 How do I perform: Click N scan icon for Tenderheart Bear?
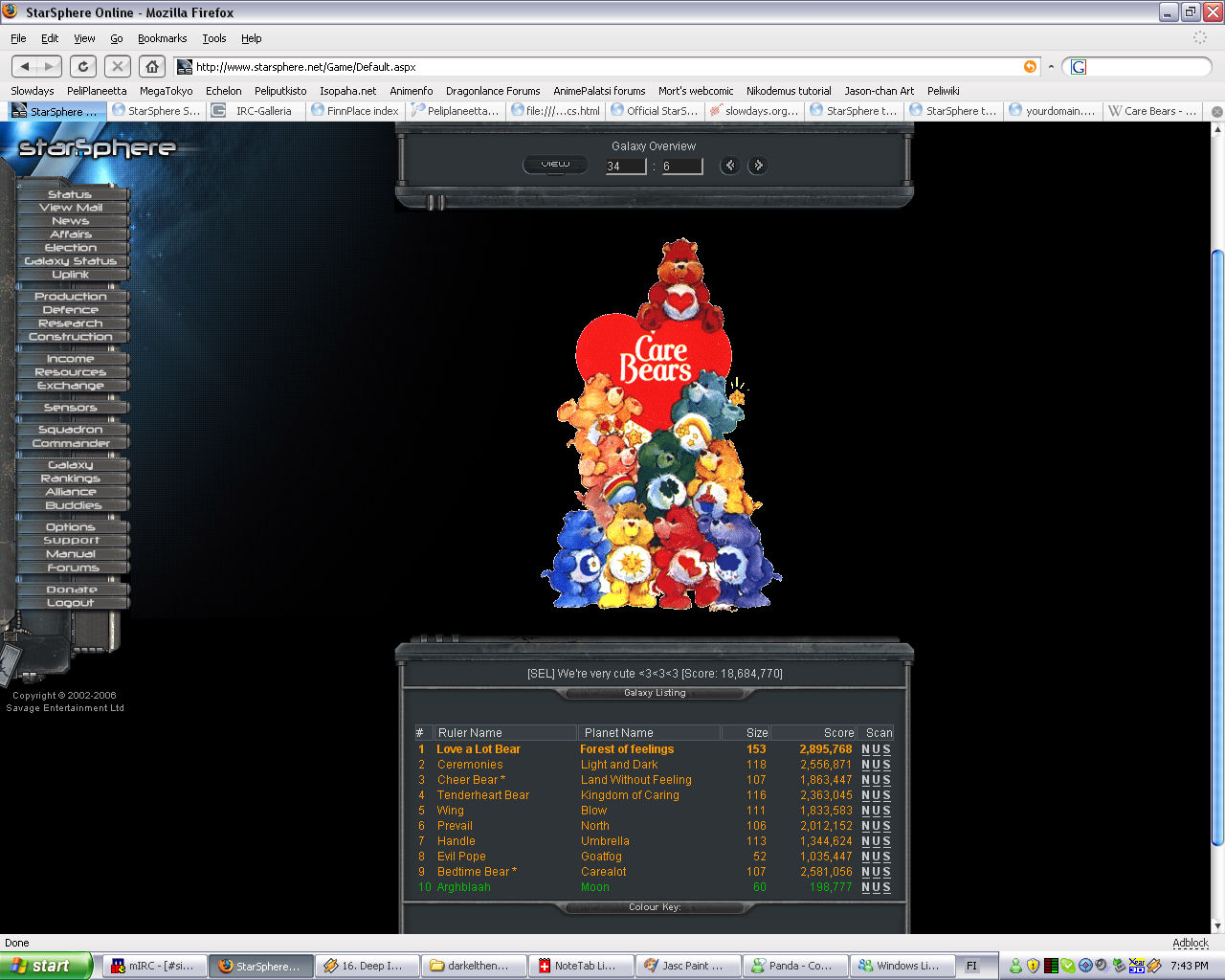865,795
